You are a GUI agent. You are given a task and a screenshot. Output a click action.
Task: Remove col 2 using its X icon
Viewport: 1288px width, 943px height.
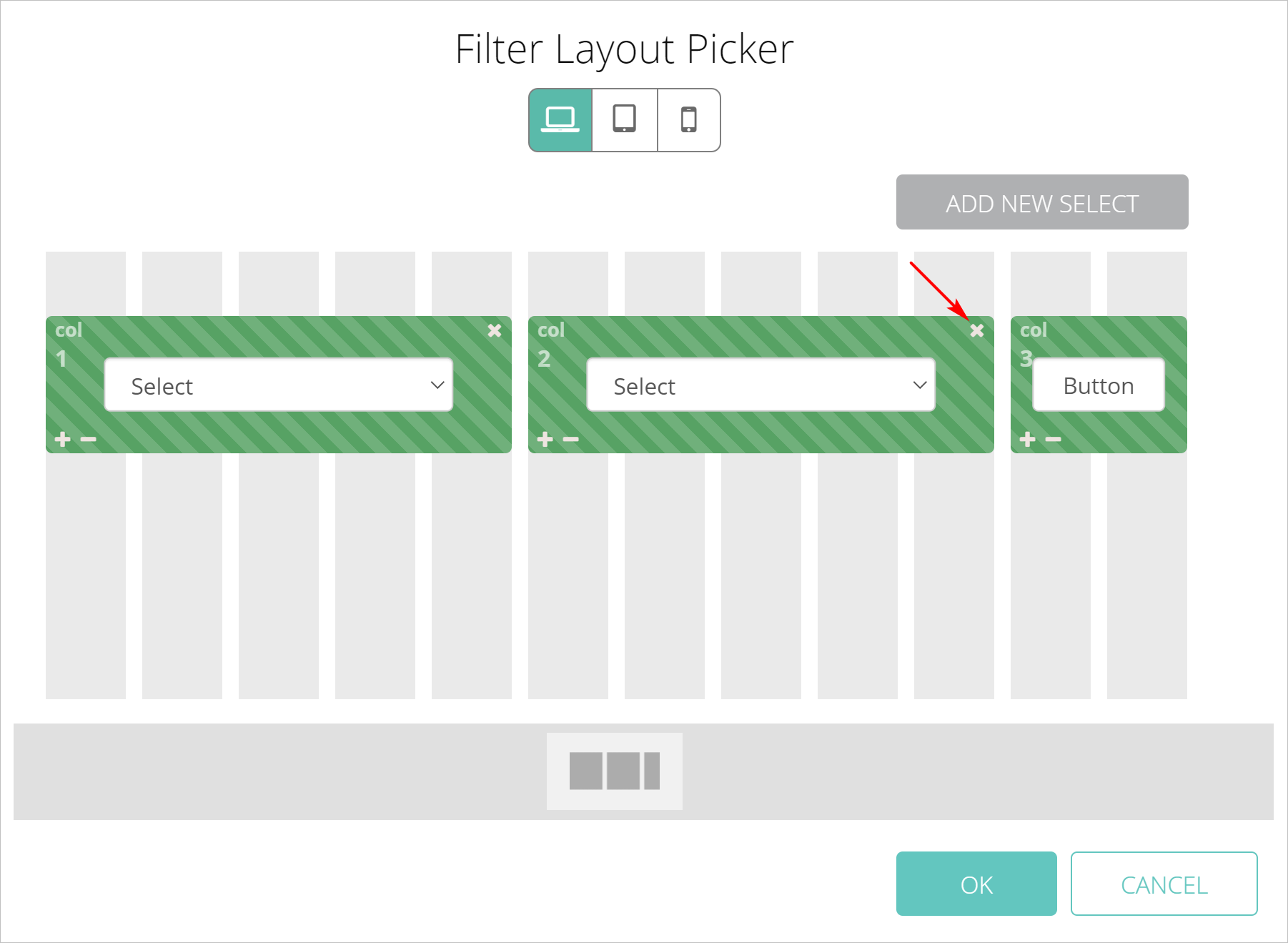pyautogui.click(x=976, y=330)
